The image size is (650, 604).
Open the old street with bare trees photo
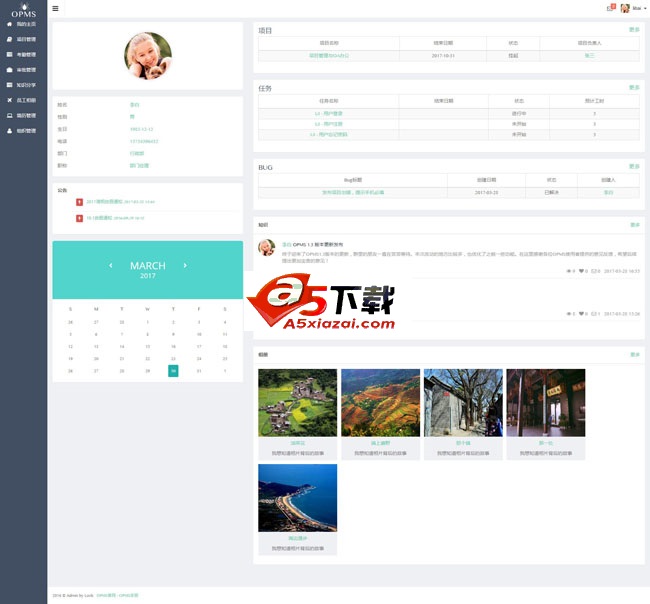(463, 403)
